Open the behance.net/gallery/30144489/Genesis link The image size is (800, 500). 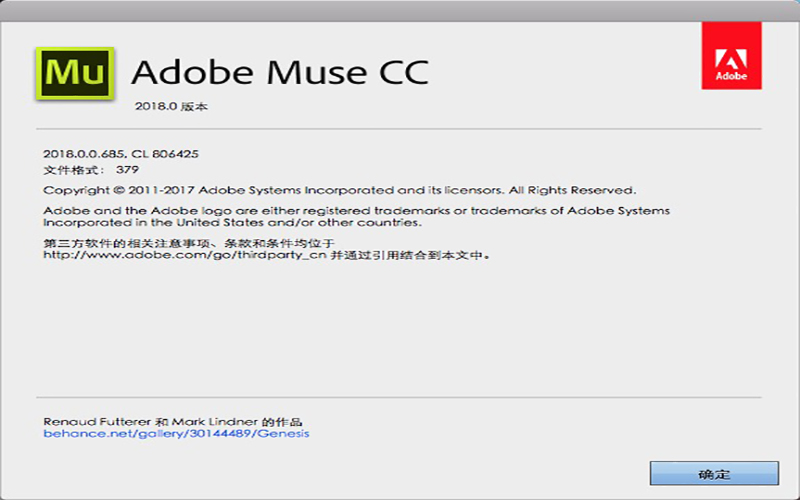(x=176, y=434)
